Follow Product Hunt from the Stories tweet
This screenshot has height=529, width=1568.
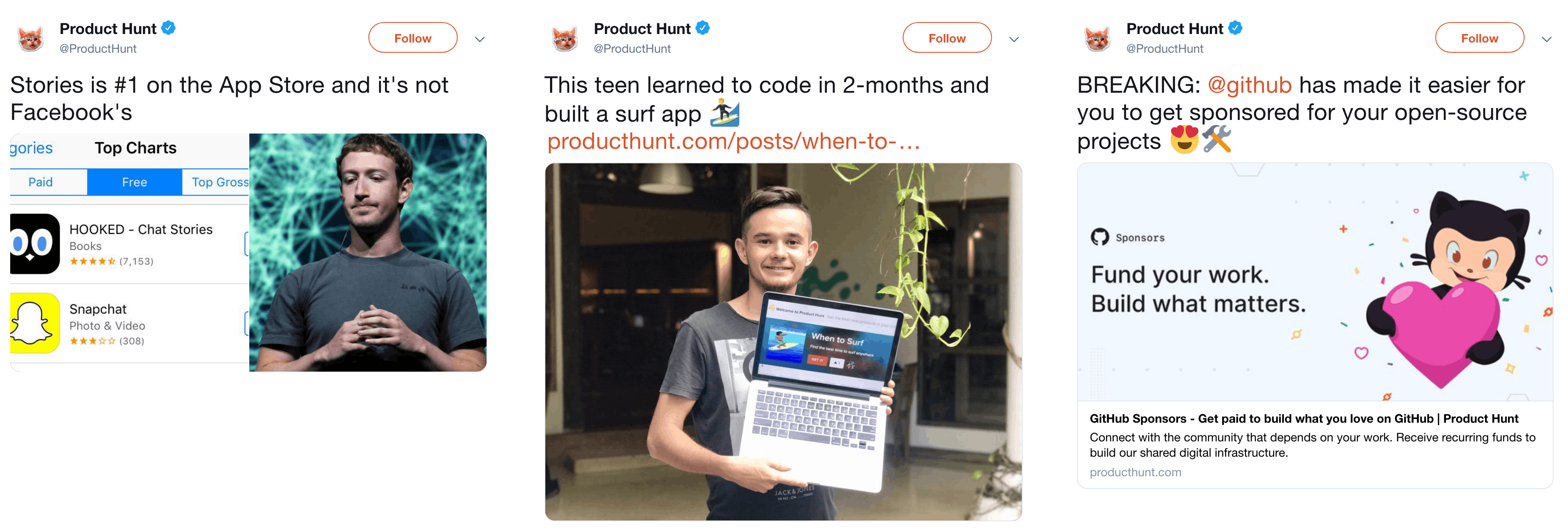click(x=413, y=38)
